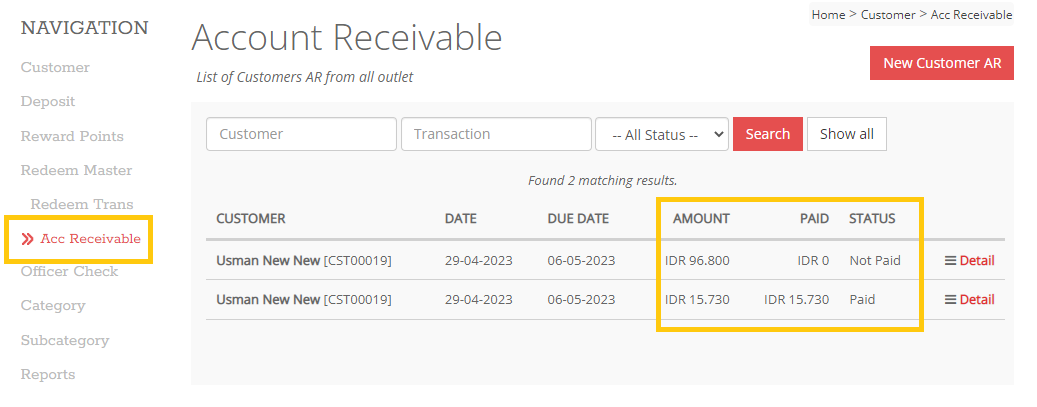
Task: Click the chevron icon beside Acc Receivable
Action: point(28,239)
